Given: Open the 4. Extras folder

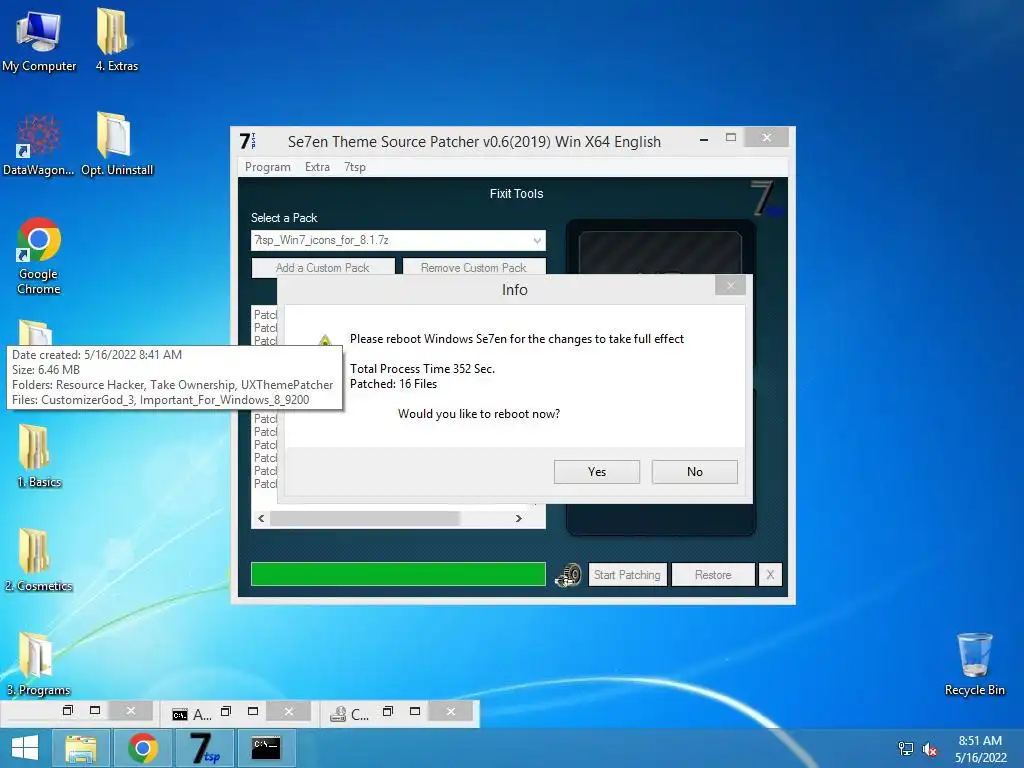Looking at the screenshot, I should pos(116,40).
